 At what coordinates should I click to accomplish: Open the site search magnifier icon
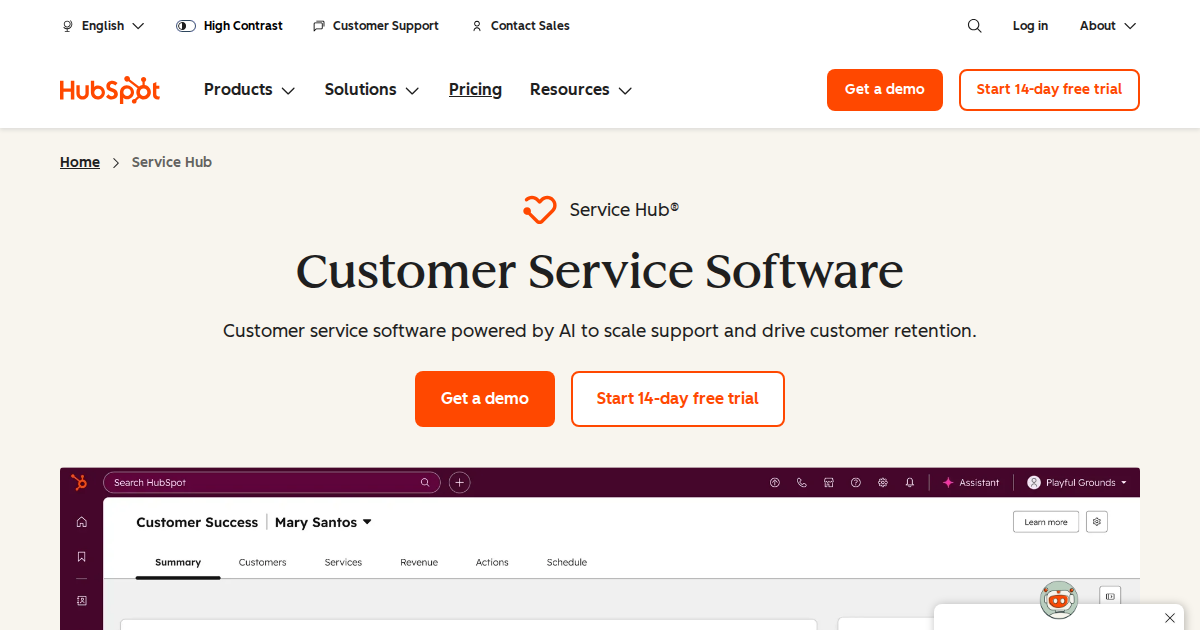pos(974,26)
